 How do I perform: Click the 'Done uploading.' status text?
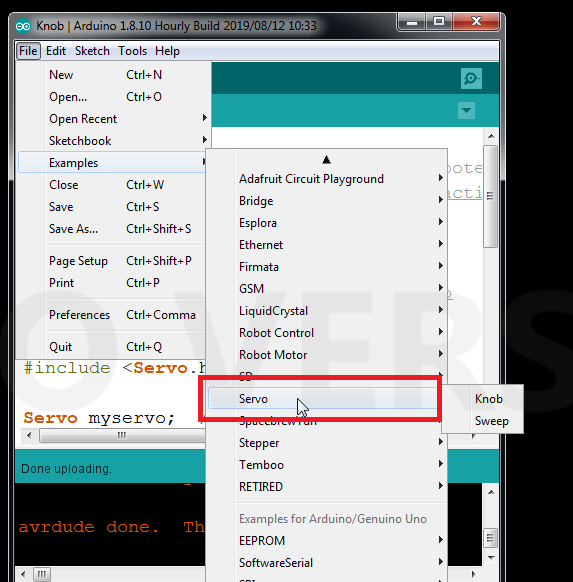pyautogui.click(x=66, y=469)
